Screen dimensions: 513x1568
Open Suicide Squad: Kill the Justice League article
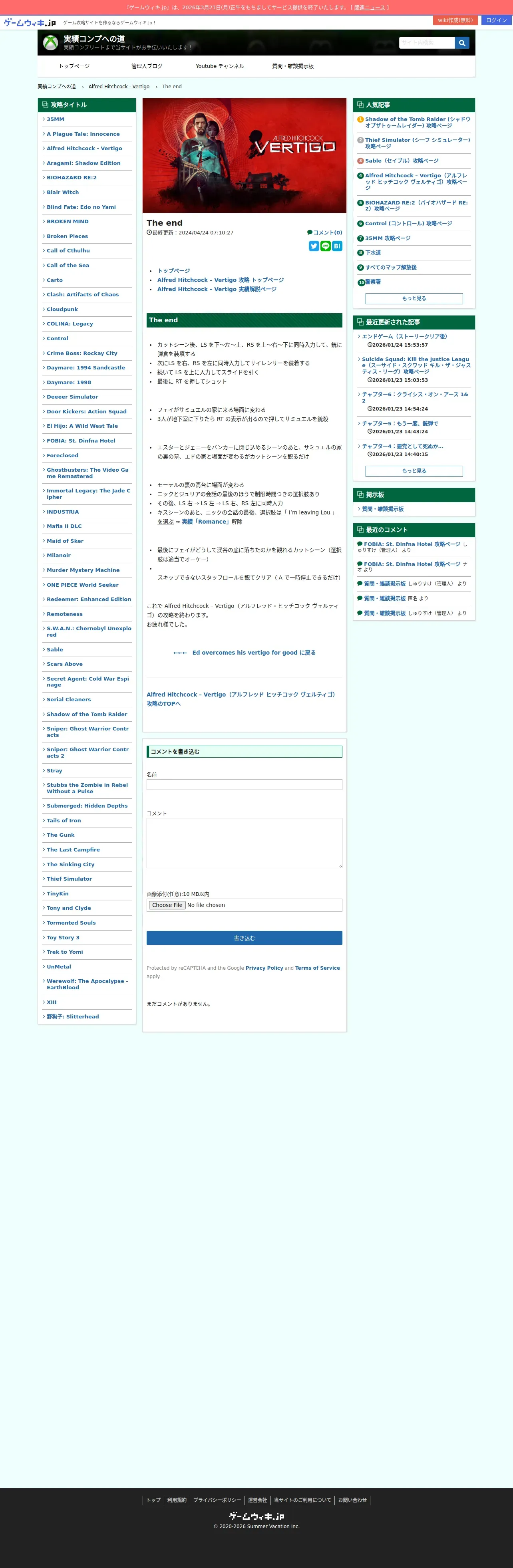click(x=416, y=365)
